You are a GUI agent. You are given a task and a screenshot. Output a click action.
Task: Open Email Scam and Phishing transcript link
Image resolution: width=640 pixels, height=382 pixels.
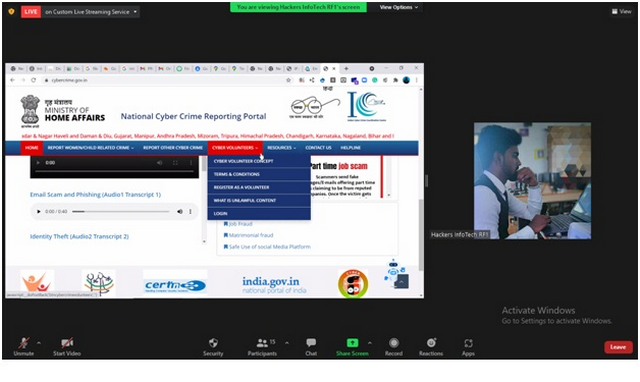point(95,195)
